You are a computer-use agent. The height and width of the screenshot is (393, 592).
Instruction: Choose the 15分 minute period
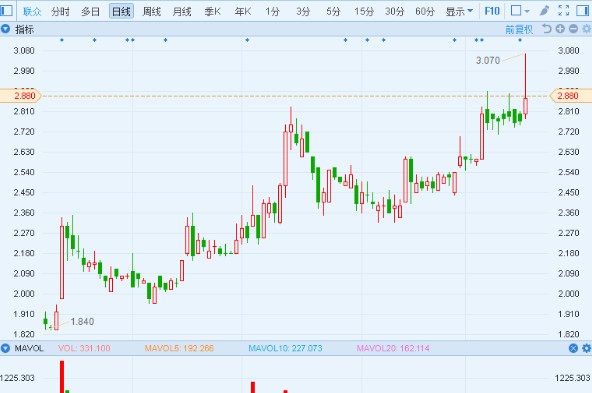coord(364,11)
